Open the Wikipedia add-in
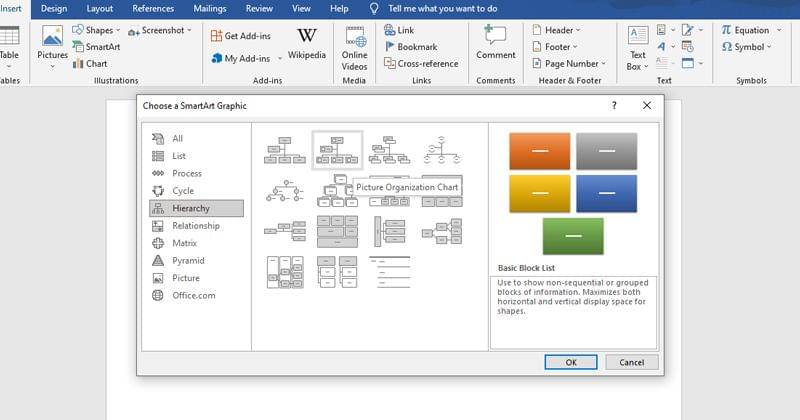The width and height of the screenshot is (800, 420). (x=307, y=42)
